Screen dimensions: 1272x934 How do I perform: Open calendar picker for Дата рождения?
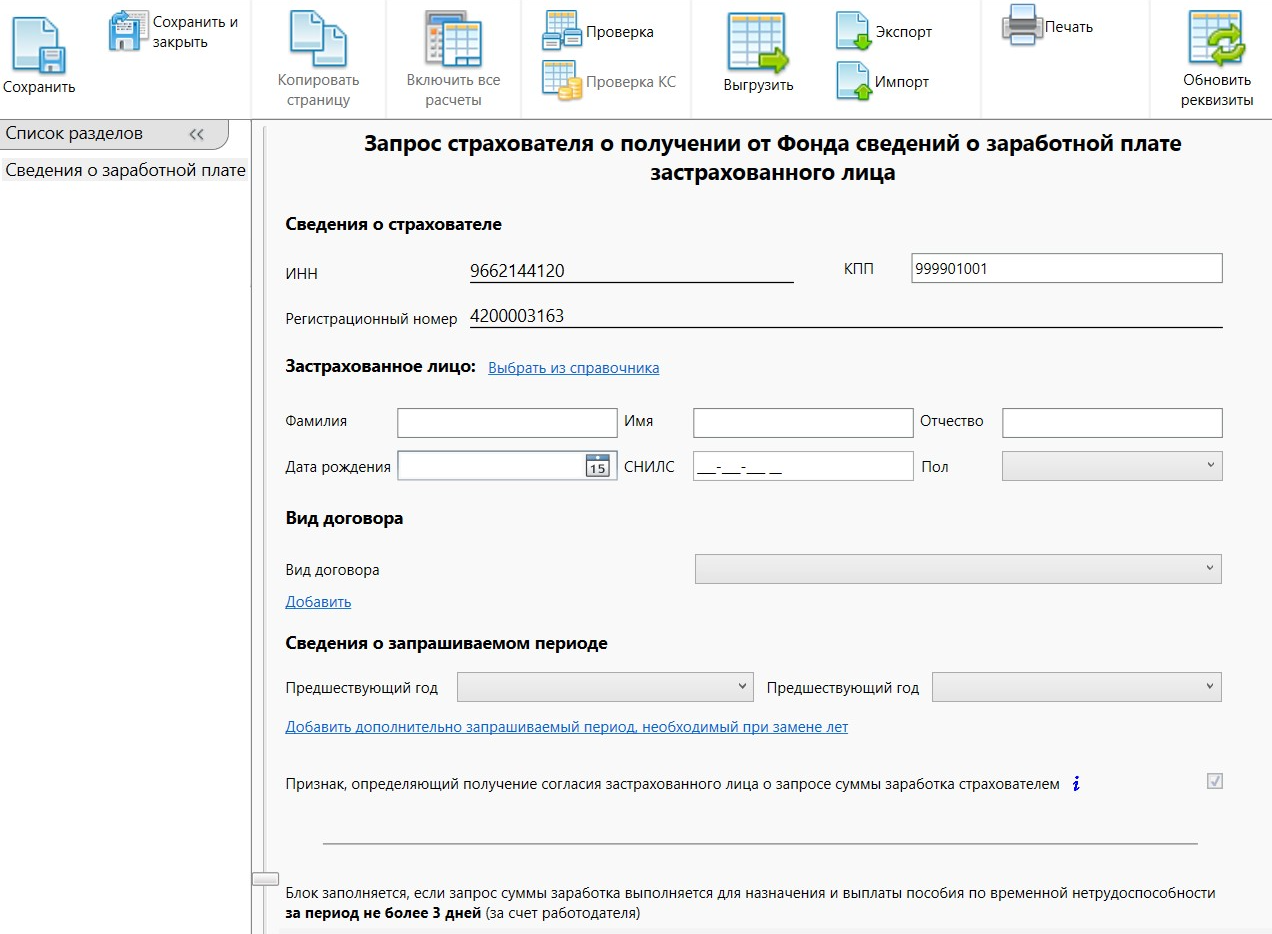pos(597,466)
